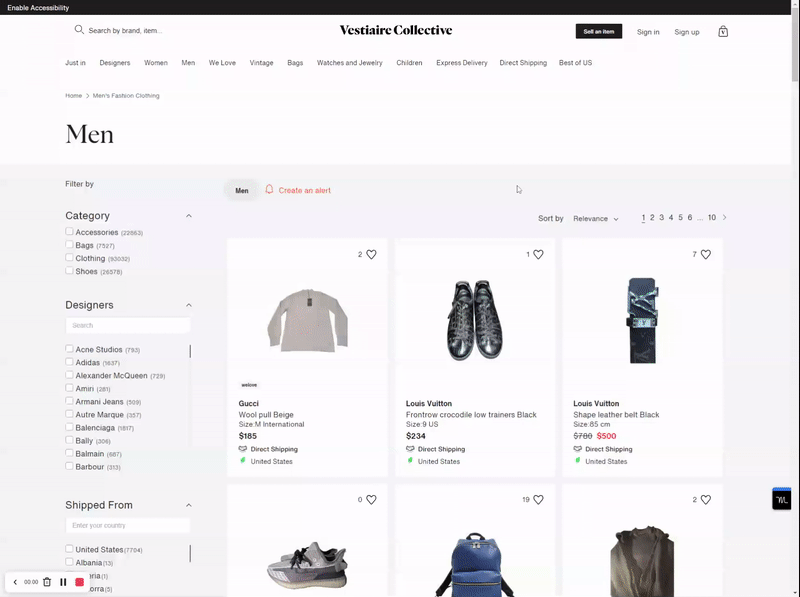Open the Vintage menu

[x=261, y=63]
